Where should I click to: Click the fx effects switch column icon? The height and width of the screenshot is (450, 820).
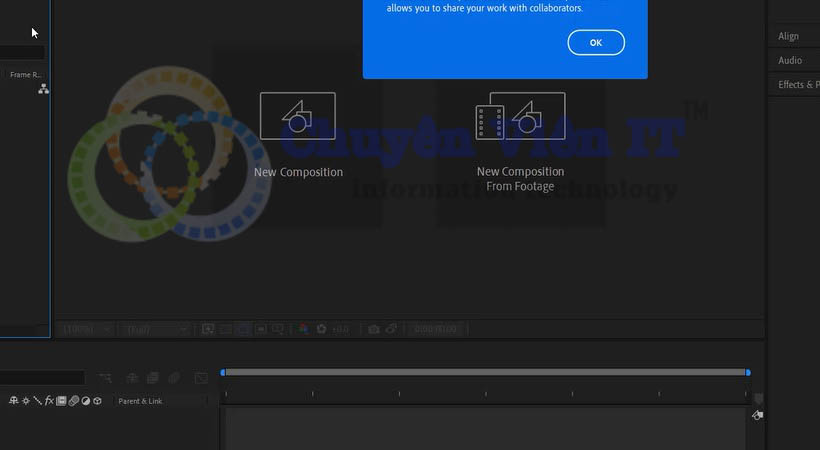coord(49,401)
